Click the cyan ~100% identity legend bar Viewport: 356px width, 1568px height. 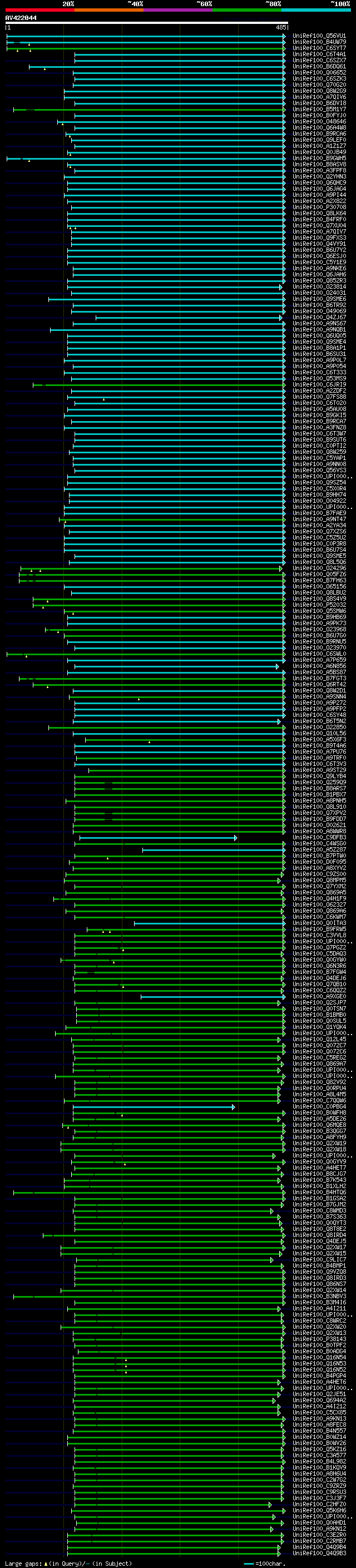316,10
